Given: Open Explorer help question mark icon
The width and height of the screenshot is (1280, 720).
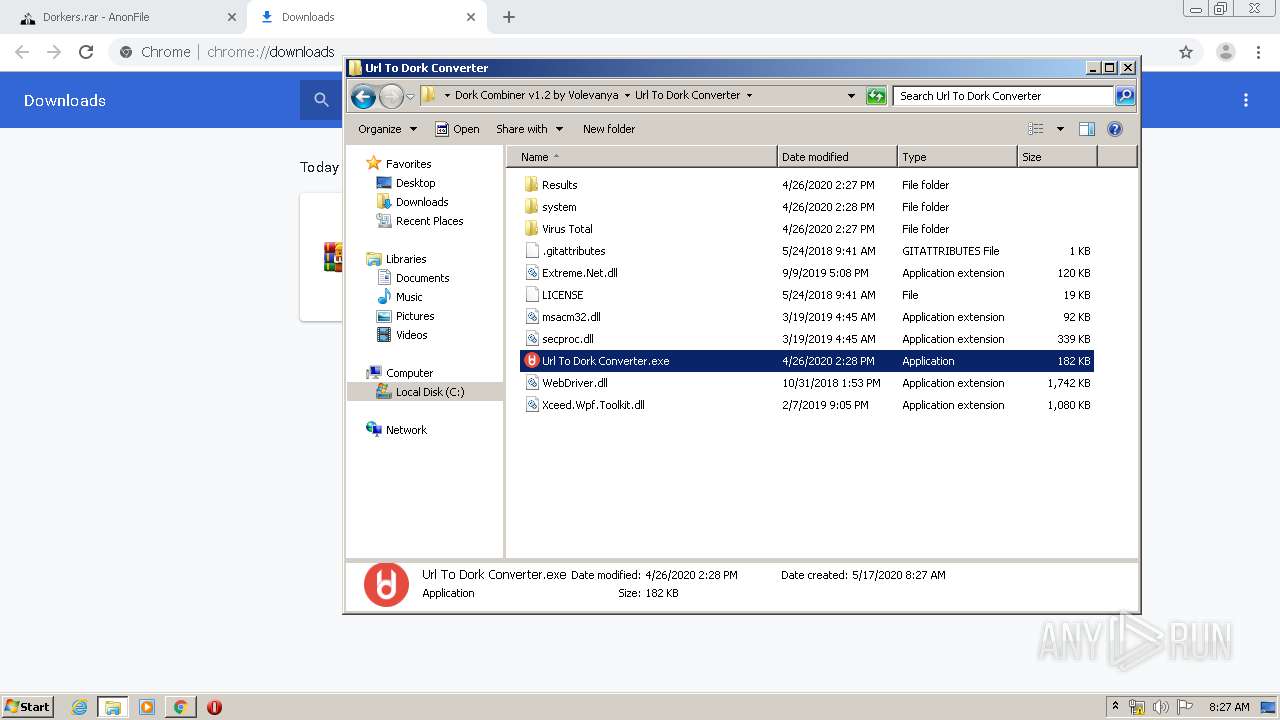Looking at the screenshot, I should [x=1115, y=129].
